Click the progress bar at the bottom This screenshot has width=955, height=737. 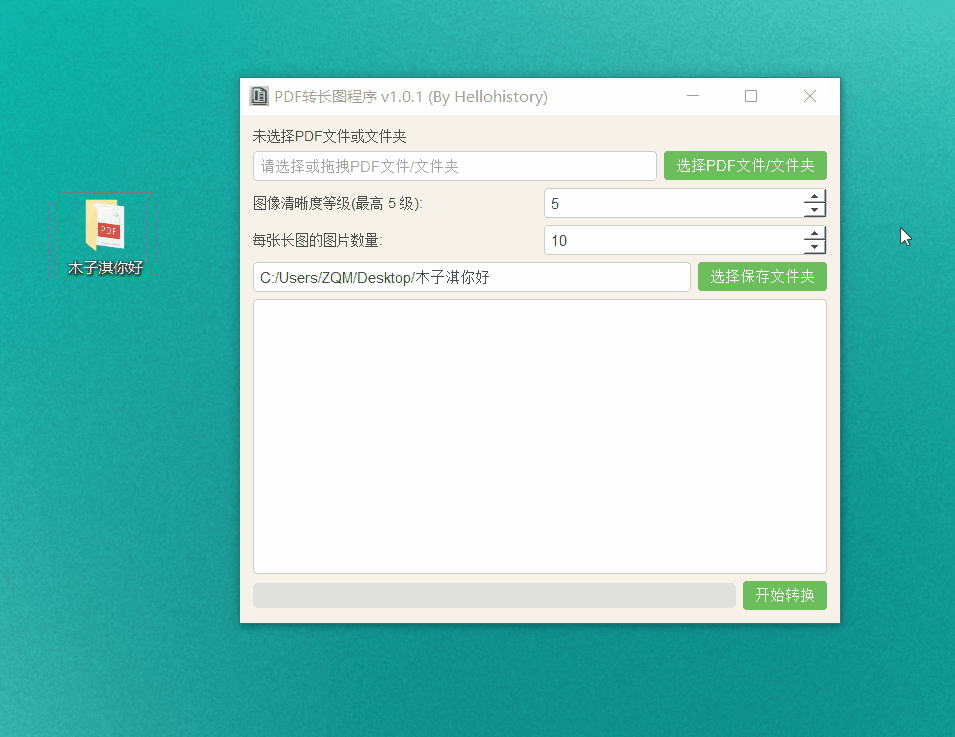[494, 595]
